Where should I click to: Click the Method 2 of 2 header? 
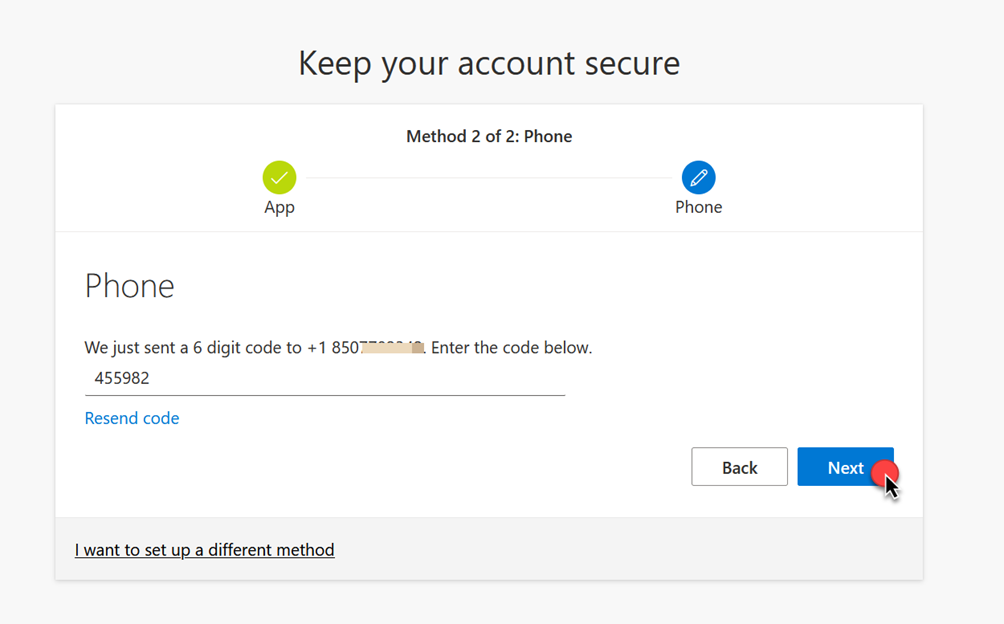tap(489, 136)
